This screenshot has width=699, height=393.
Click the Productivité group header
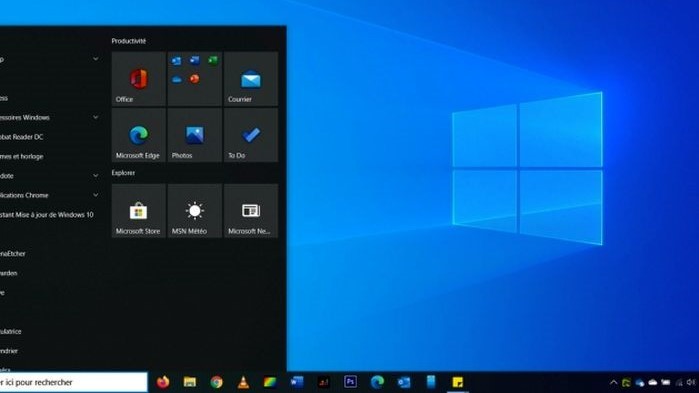[x=129, y=41]
